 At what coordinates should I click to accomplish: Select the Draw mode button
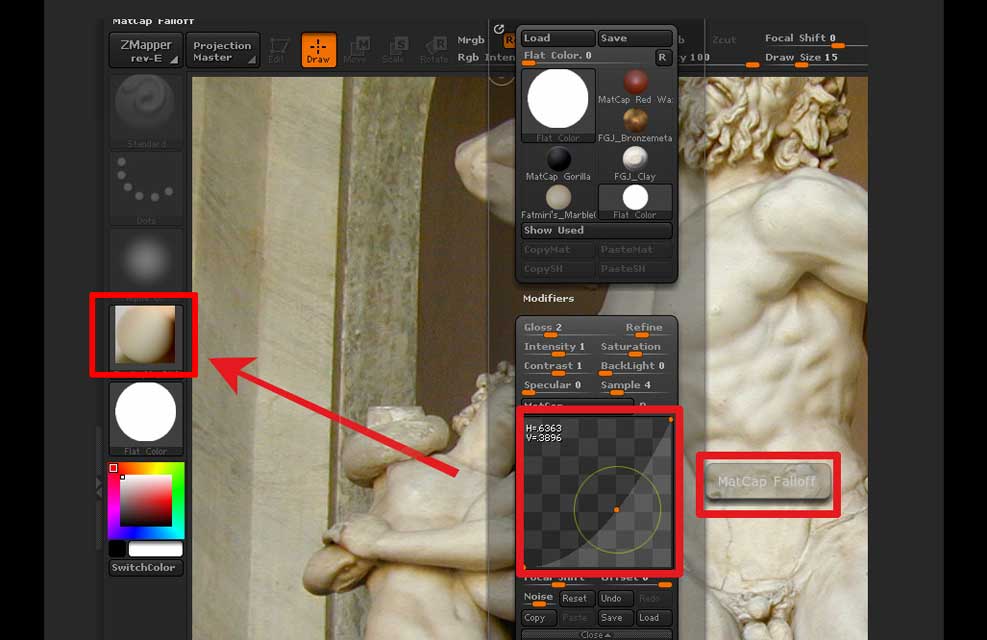click(318, 50)
